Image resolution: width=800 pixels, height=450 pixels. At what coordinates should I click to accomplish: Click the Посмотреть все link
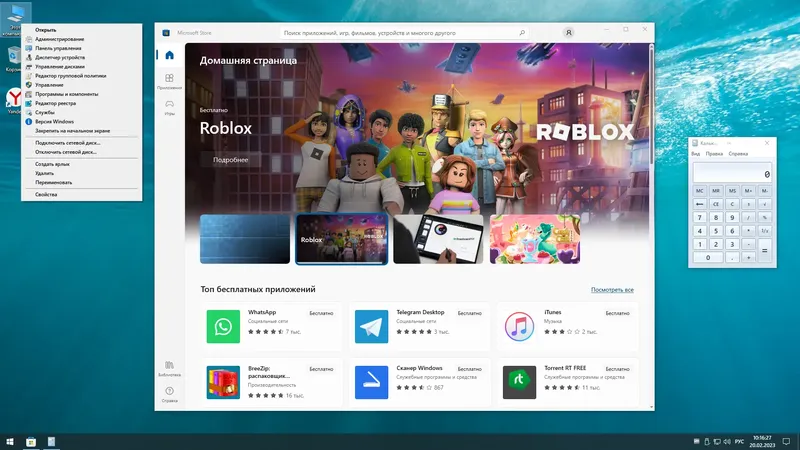pyautogui.click(x=612, y=290)
